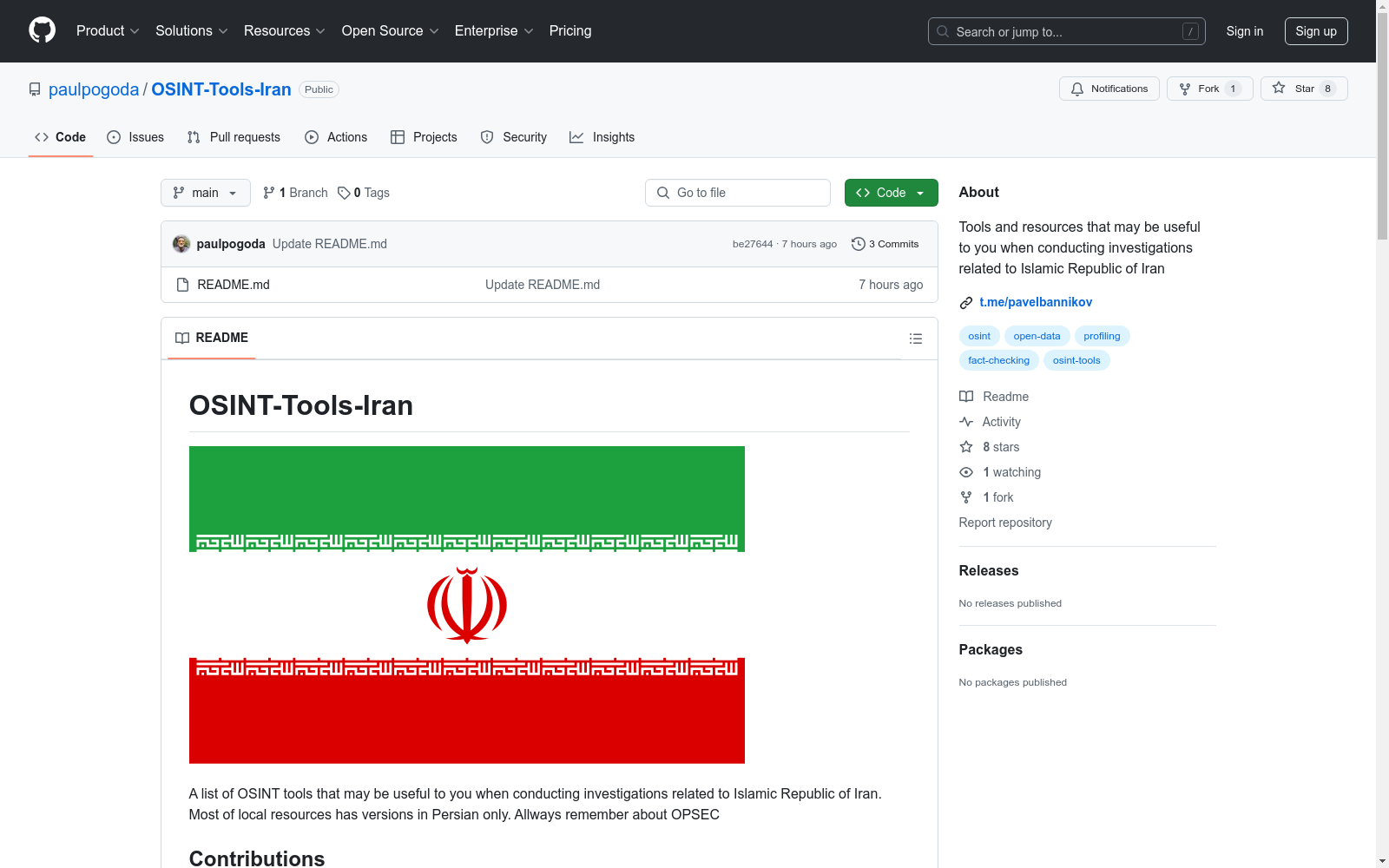Click the 0 Tags link
Viewport: 1389px width, 868px height.
(x=364, y=193)
